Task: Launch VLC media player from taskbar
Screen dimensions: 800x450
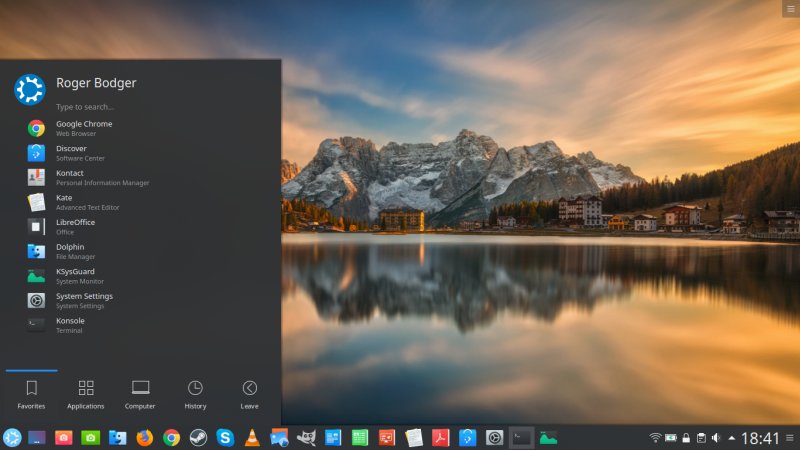Action: click(x=252, y=437)
